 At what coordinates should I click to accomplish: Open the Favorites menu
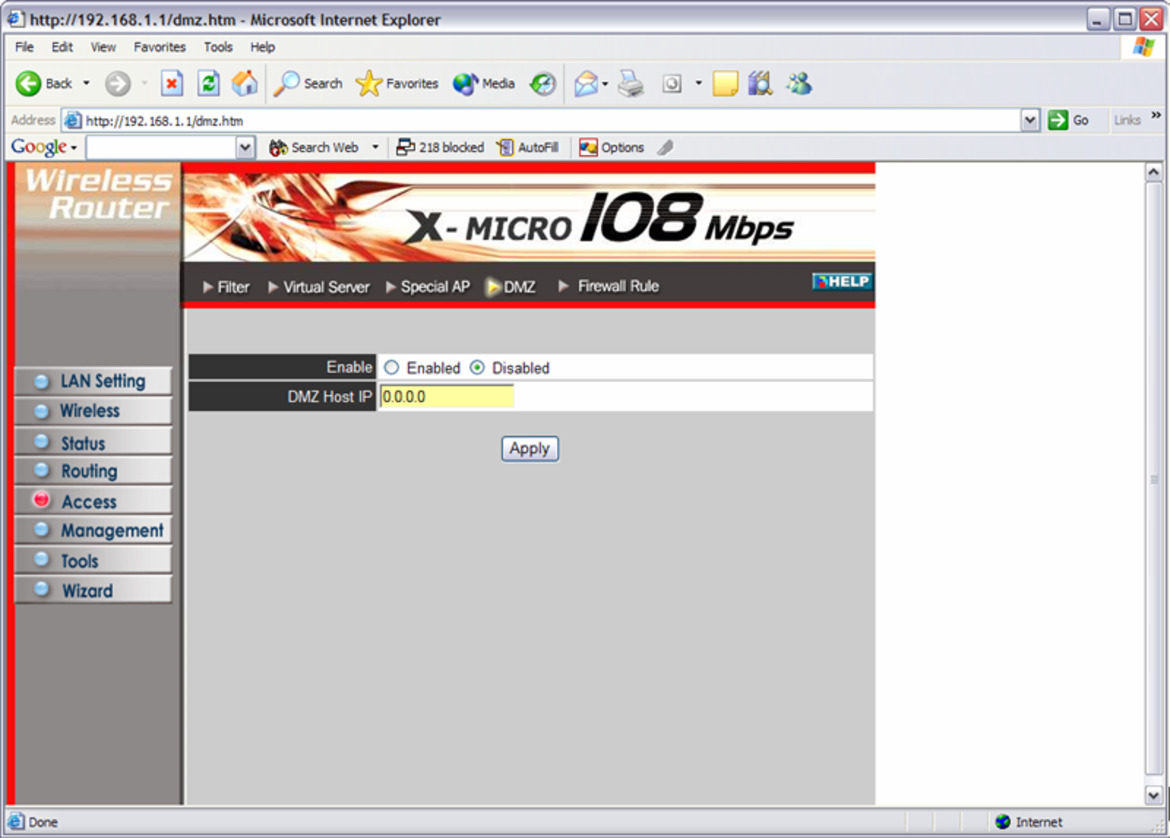point(160,47)
